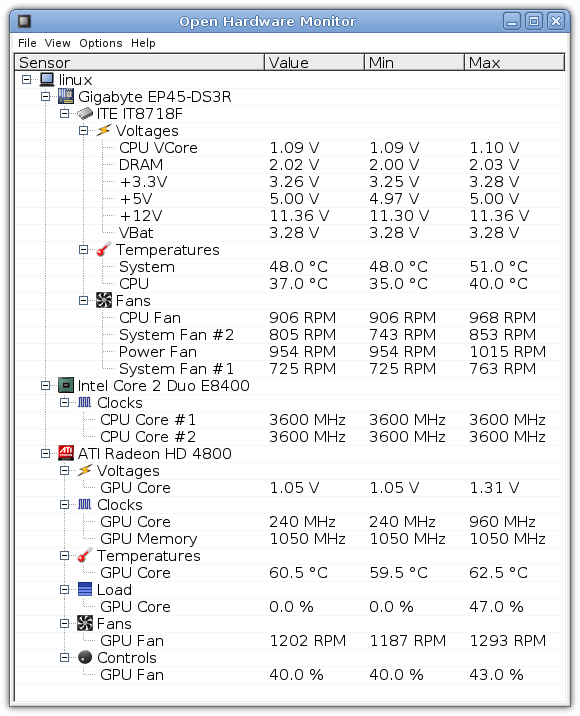Click the 47.0 % max load value
Image resolution: width=580 pixels, height=716 pixels.
pyautogui.click(x=496, y=606)
